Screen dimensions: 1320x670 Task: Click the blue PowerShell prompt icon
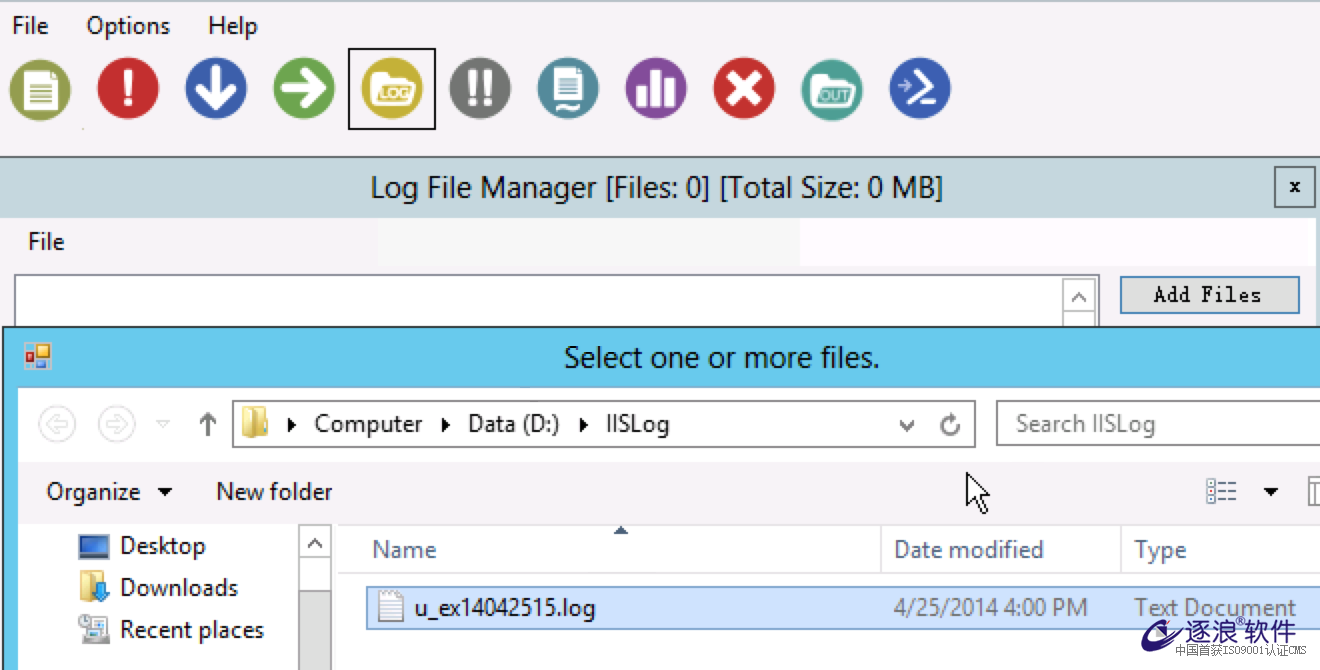919,88
